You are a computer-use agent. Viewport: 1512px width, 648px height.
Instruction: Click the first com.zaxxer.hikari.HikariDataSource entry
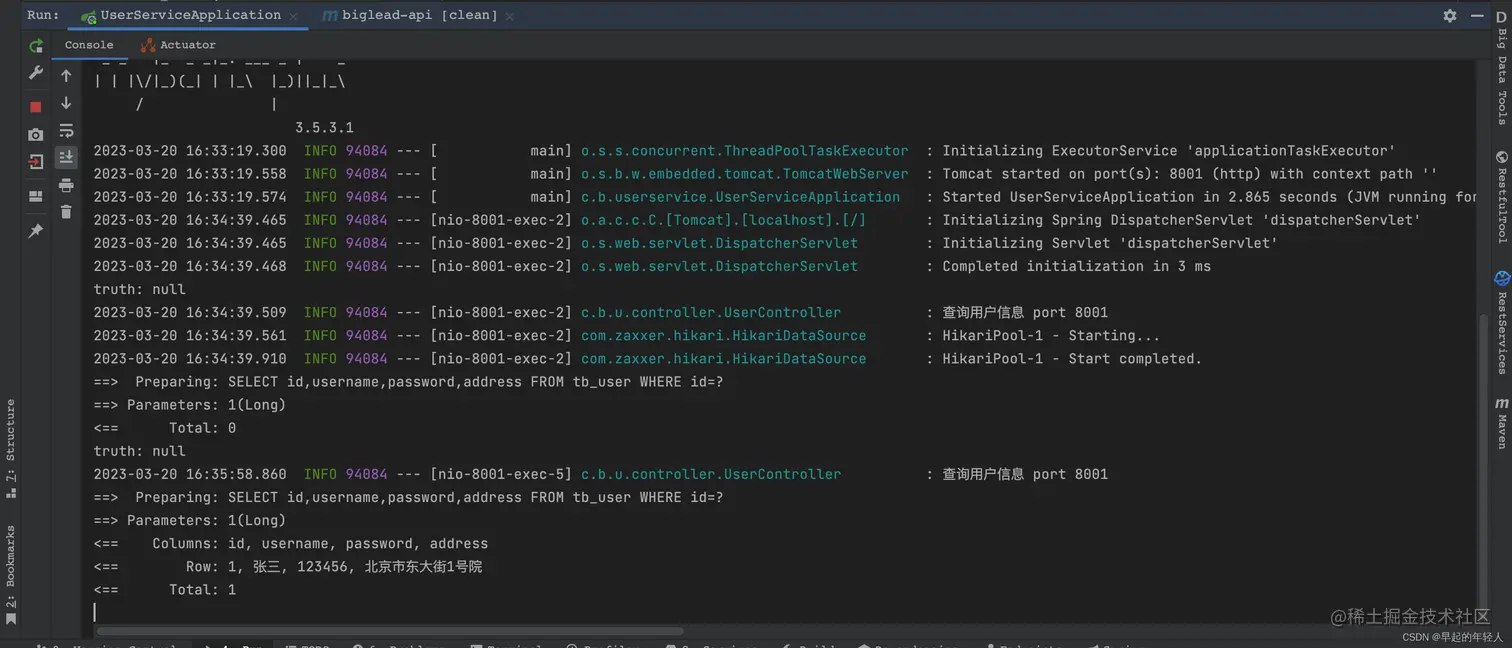(x=723, y=336)
